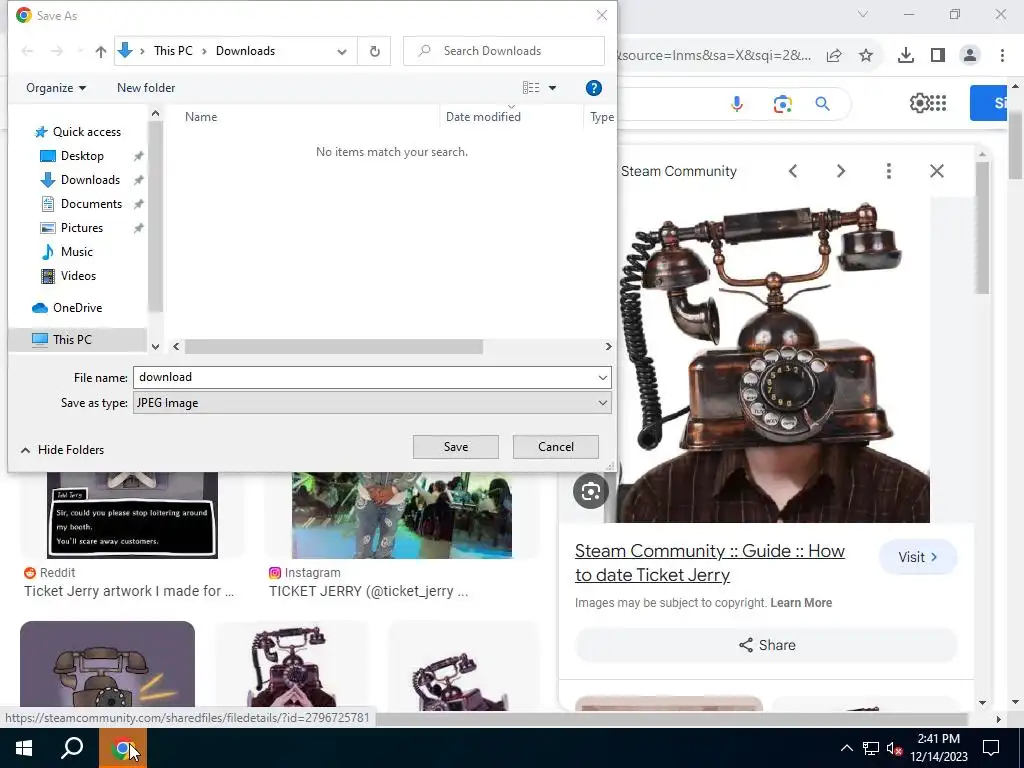This screenshot has height=768, width=1024.
Task: Open notification center icon
Action: (x=991, y=748)
